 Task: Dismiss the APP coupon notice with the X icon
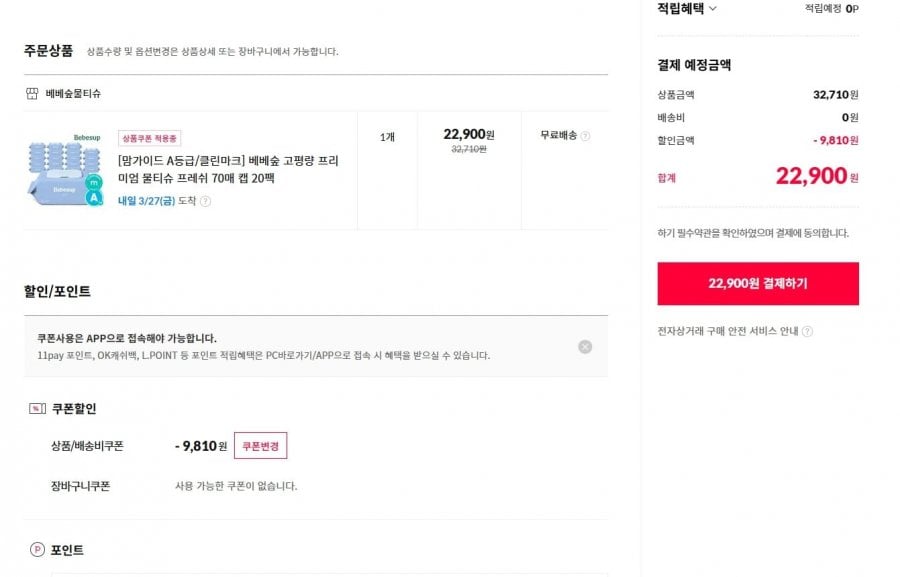(x=585, y=347)
